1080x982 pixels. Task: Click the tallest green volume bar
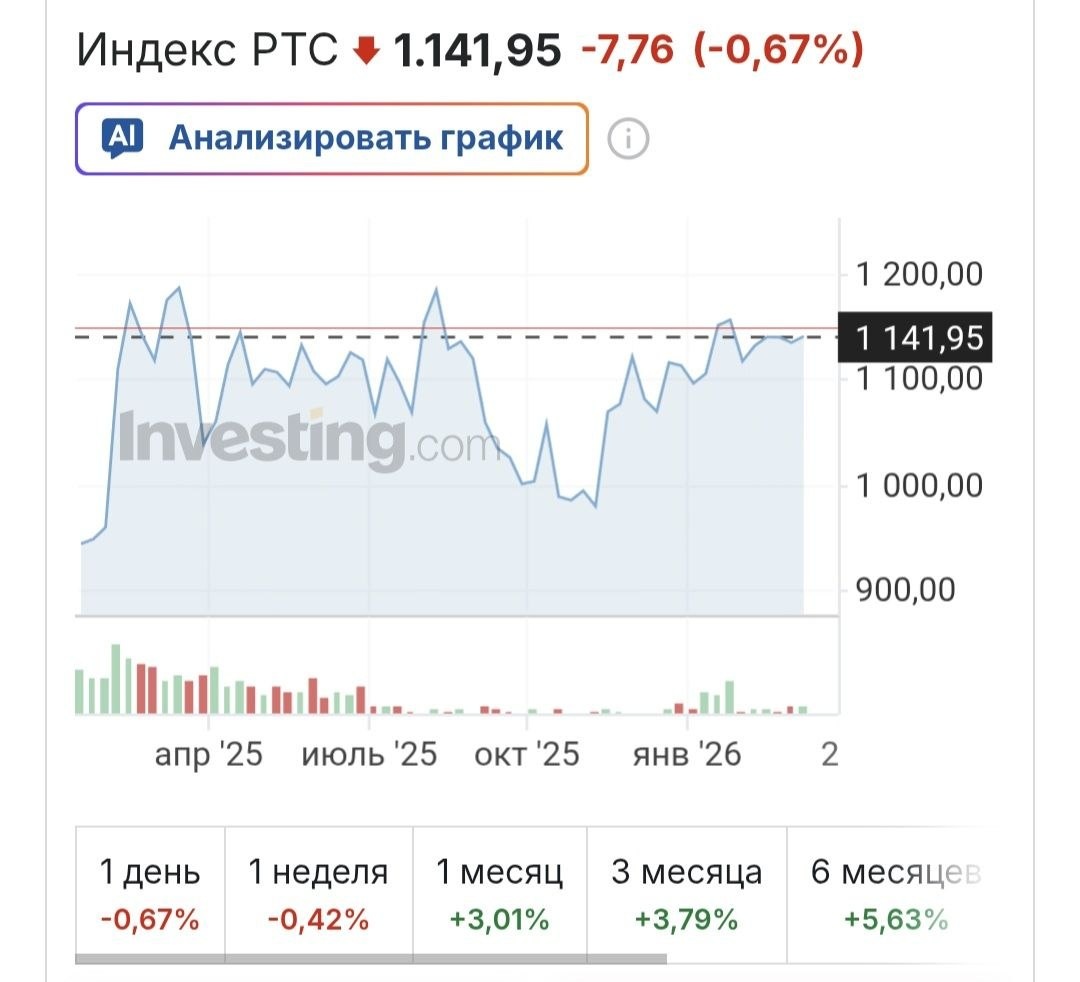[116, 679]
